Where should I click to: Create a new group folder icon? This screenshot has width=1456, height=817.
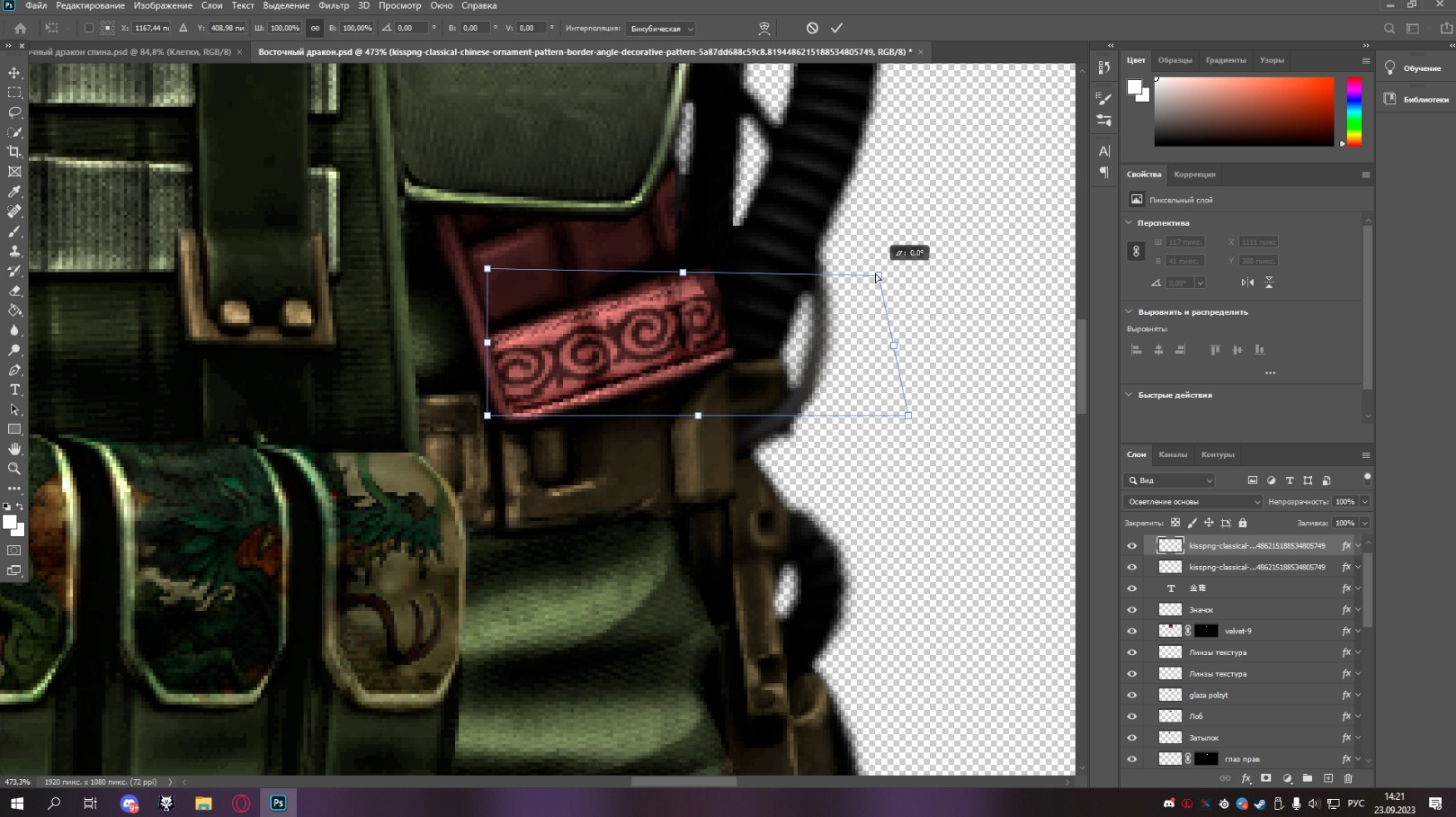click(1308, 778)
